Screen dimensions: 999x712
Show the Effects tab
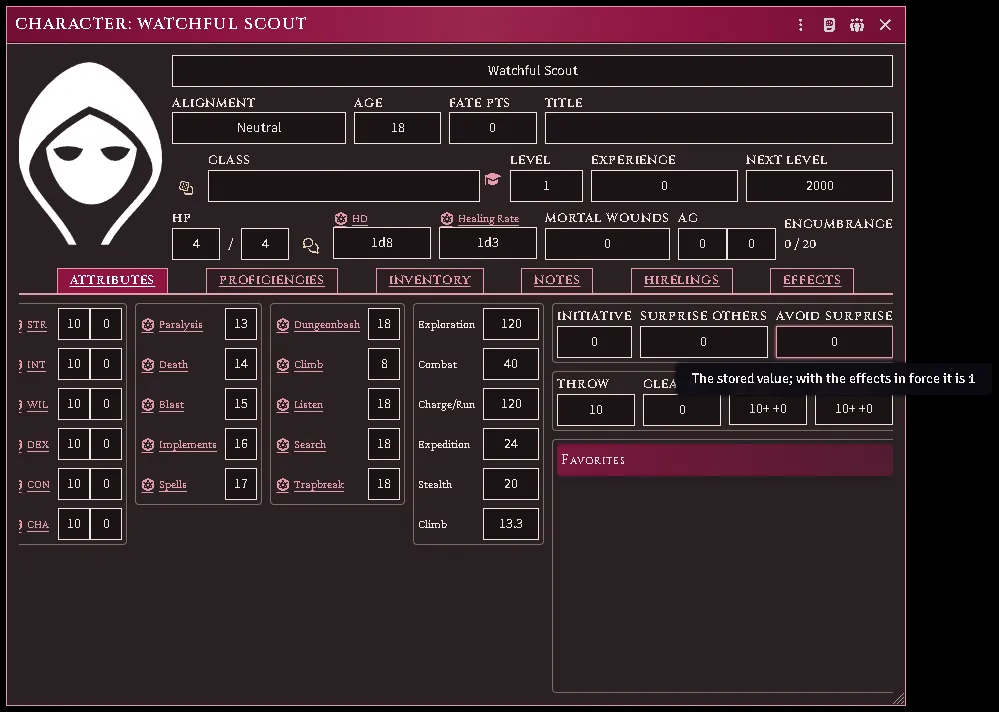[x=812, y=280]
